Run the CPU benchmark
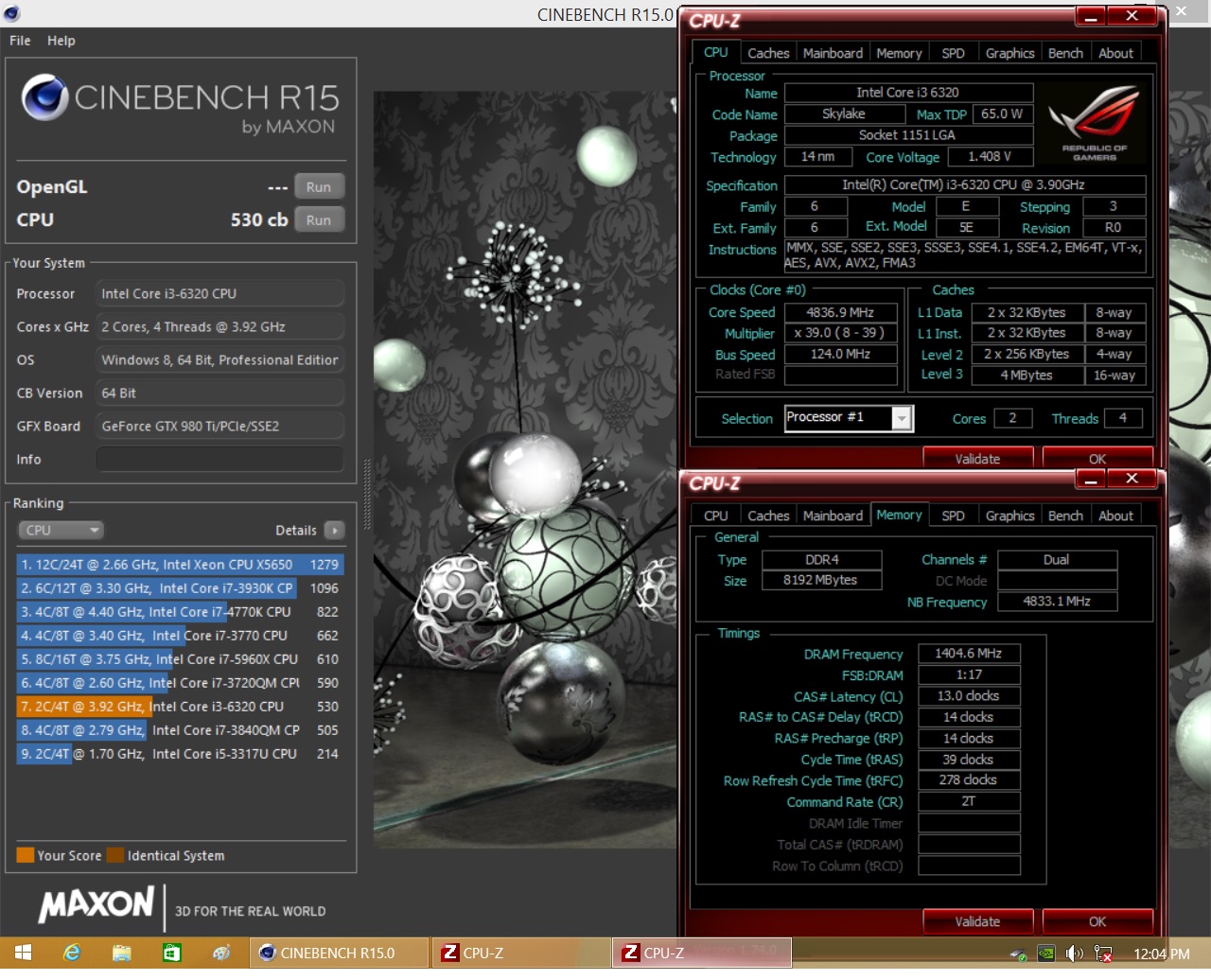The image size is (1211, 980). (319, 220)
